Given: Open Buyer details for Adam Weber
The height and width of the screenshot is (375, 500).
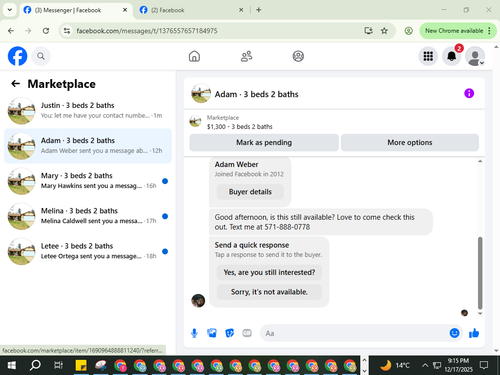Looking at the screenshot, I should [x=250, y=192].
